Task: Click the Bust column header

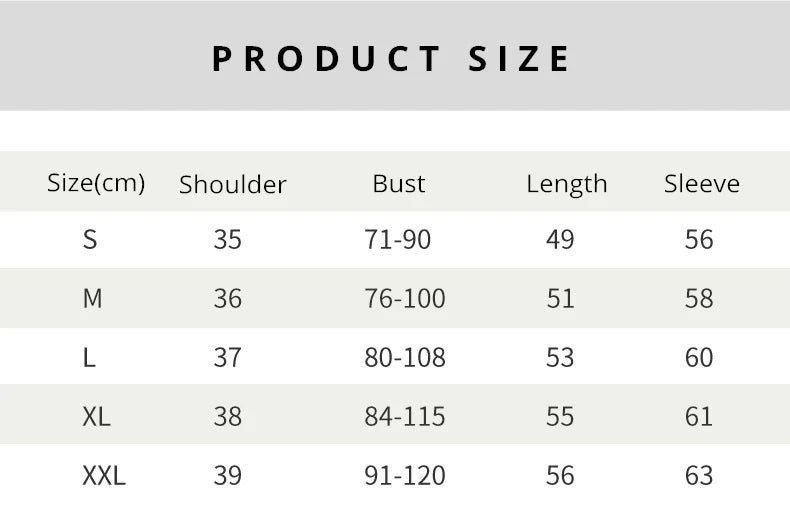Action: point(399,183)
